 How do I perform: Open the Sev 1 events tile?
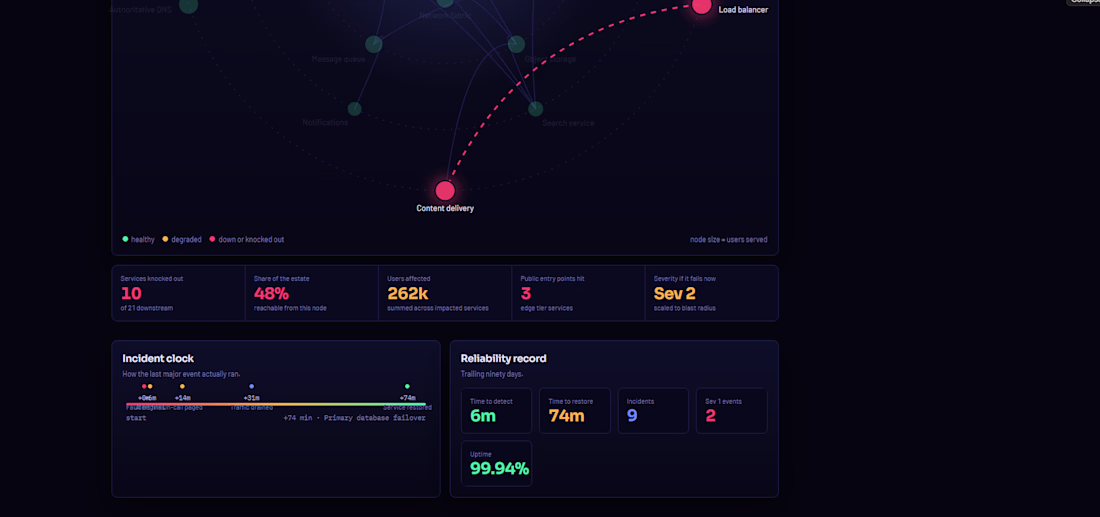[732, 411]
